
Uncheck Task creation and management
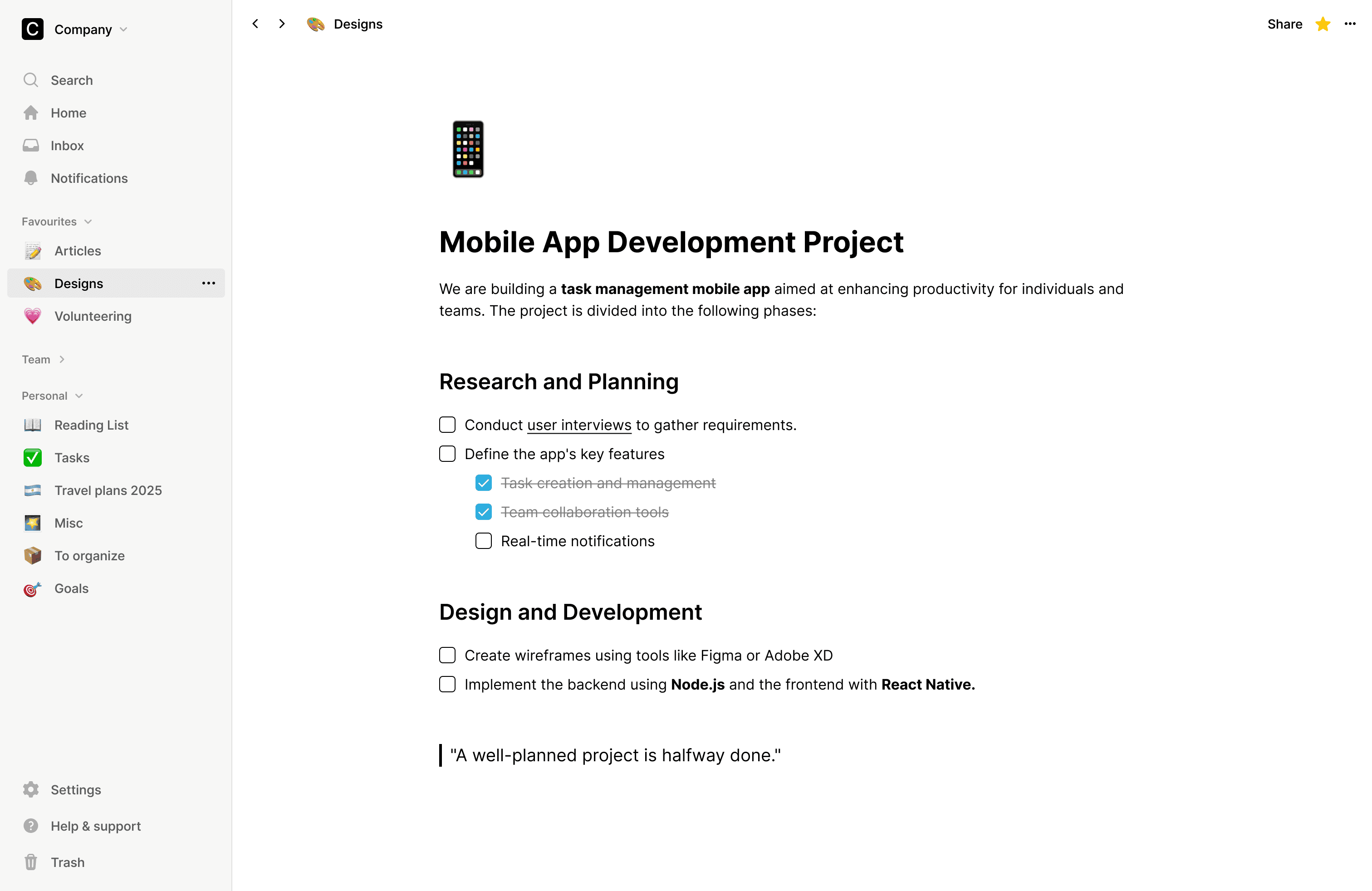coord(483,483)
